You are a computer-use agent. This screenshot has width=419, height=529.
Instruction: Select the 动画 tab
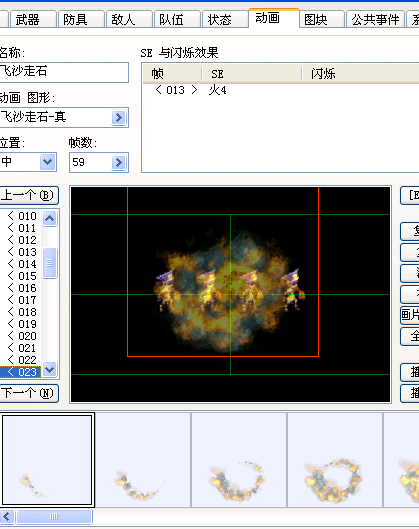(x=274, y=18)
